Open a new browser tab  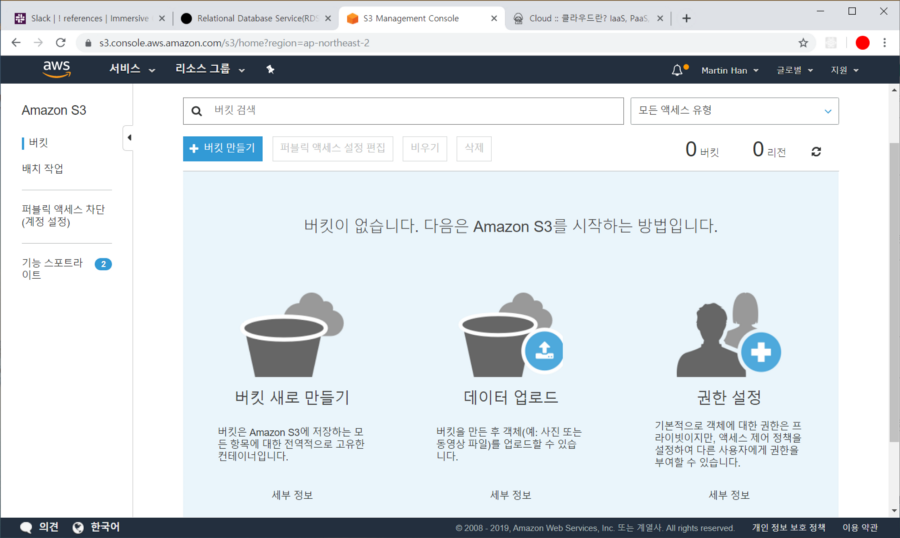[x=686, y=18]
